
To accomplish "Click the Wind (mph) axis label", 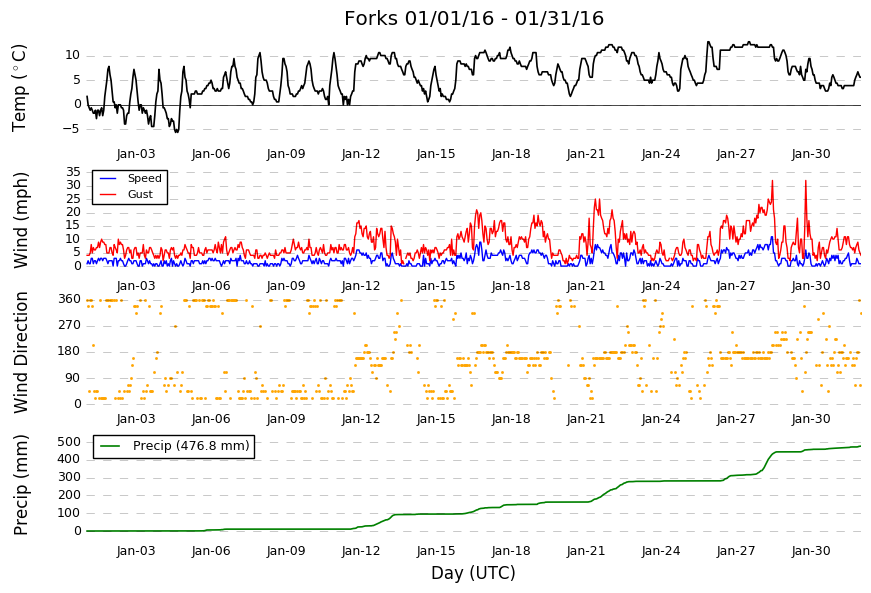I will [20, 220].
